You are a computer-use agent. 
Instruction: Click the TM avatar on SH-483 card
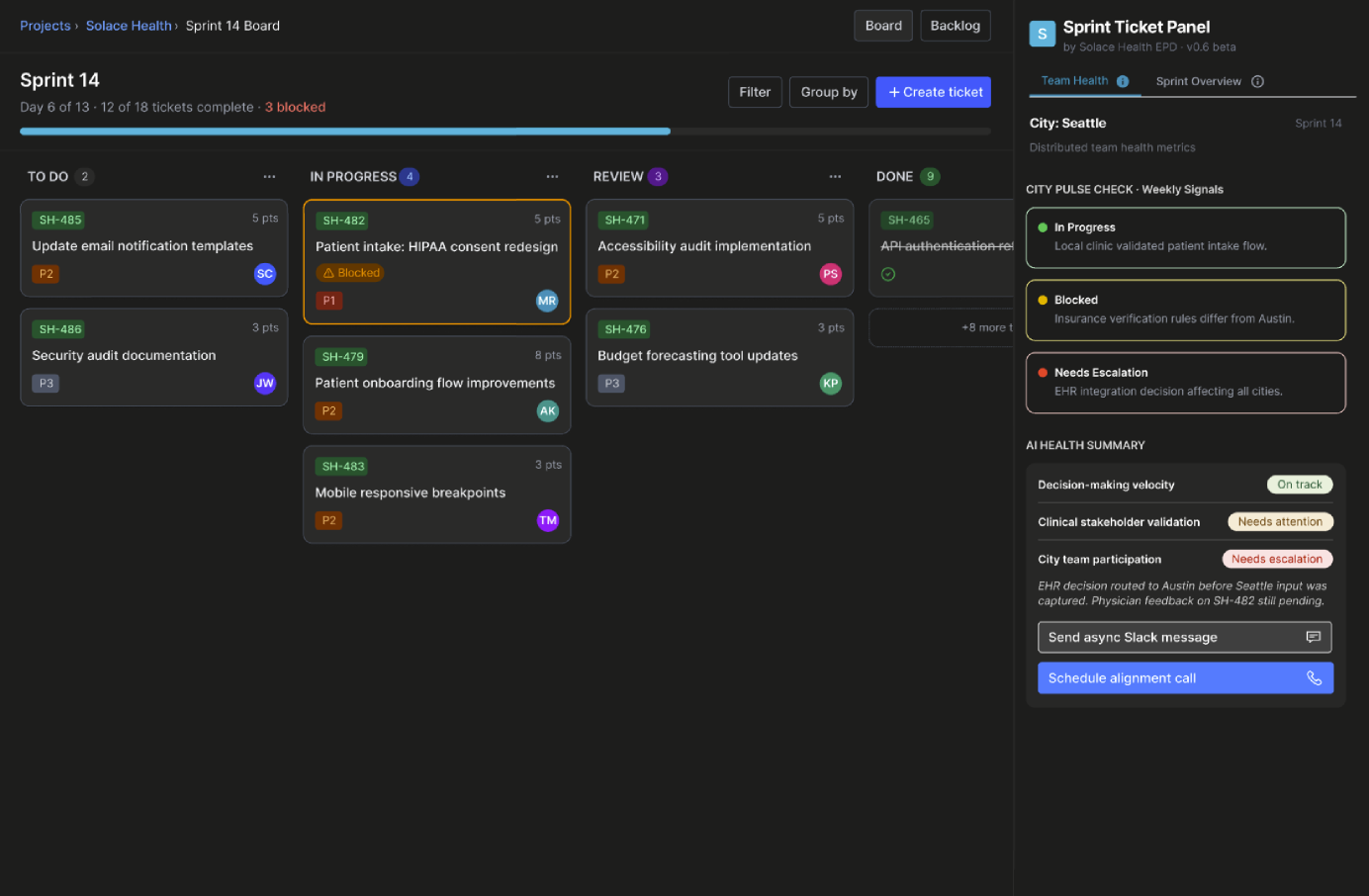pyautogui.click(x=548, y=520)
